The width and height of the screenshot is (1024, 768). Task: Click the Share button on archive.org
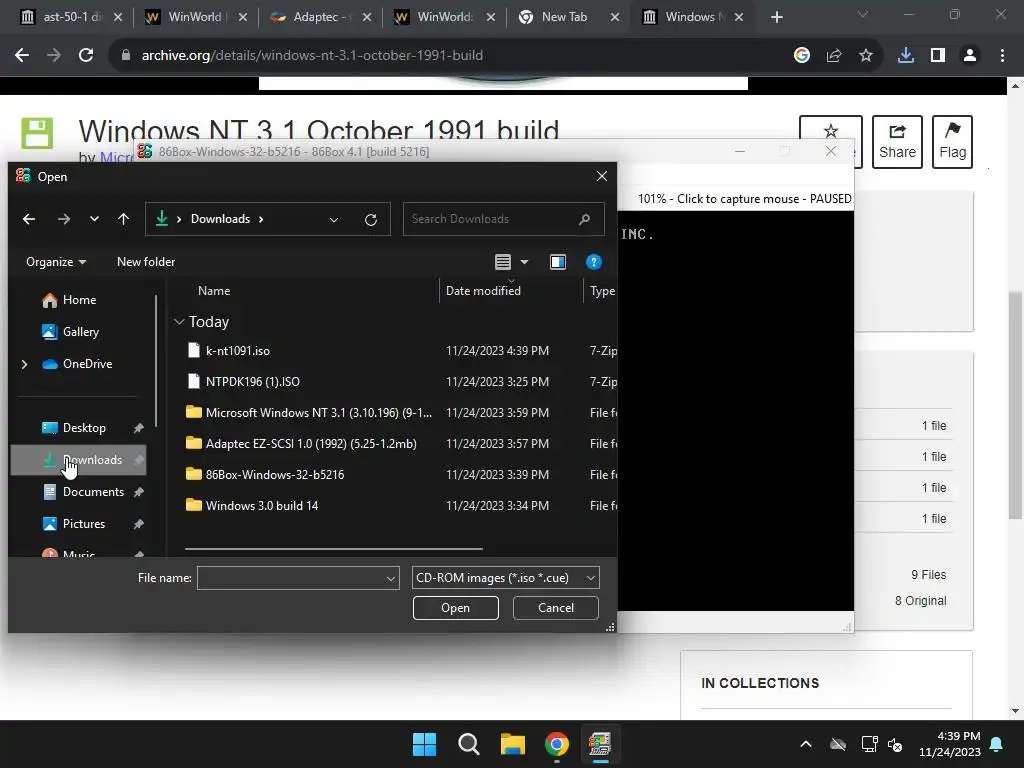897,142
